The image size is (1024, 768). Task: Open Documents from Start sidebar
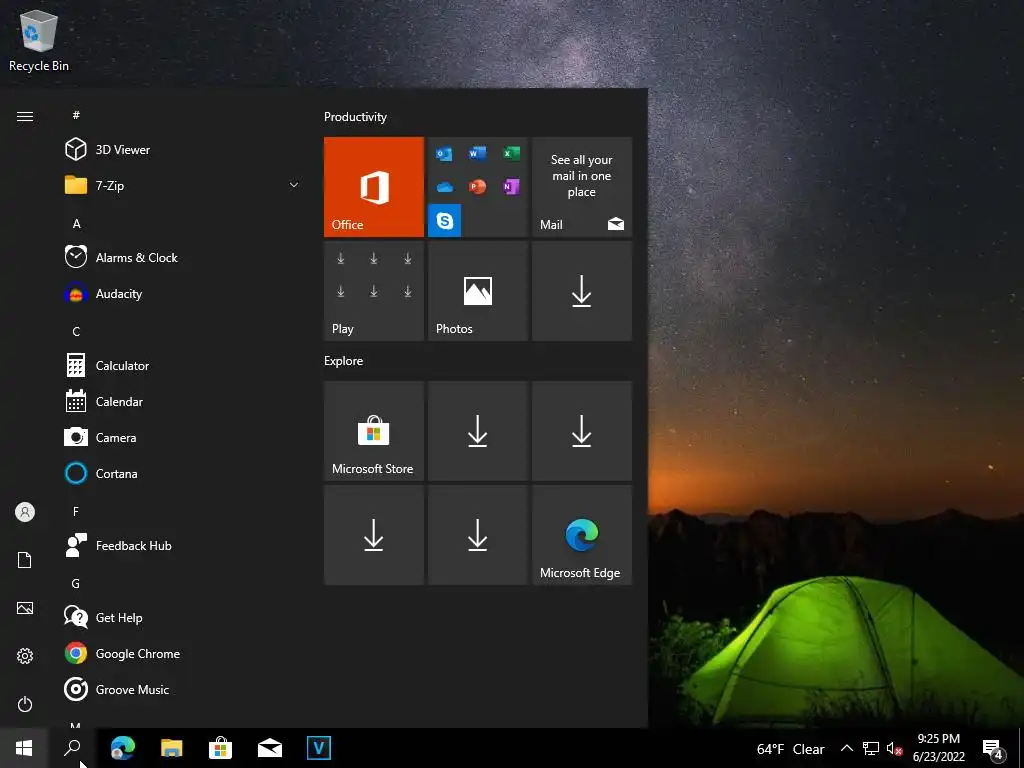point(25,560)
